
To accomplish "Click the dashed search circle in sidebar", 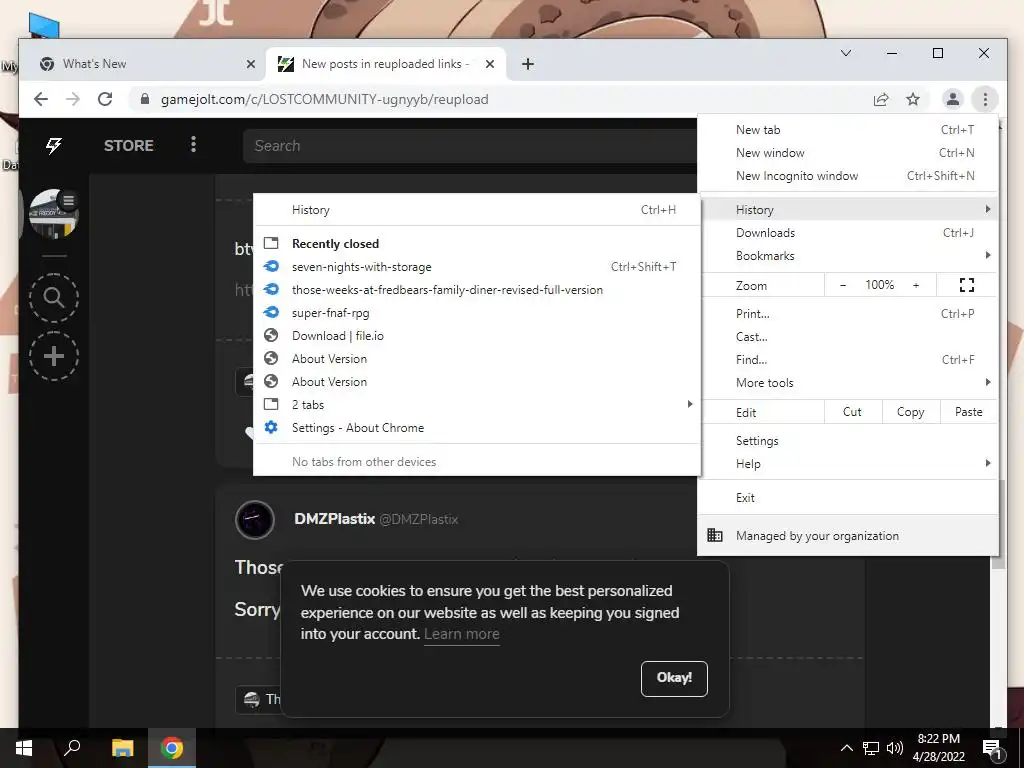I will [x=54, y=298].
